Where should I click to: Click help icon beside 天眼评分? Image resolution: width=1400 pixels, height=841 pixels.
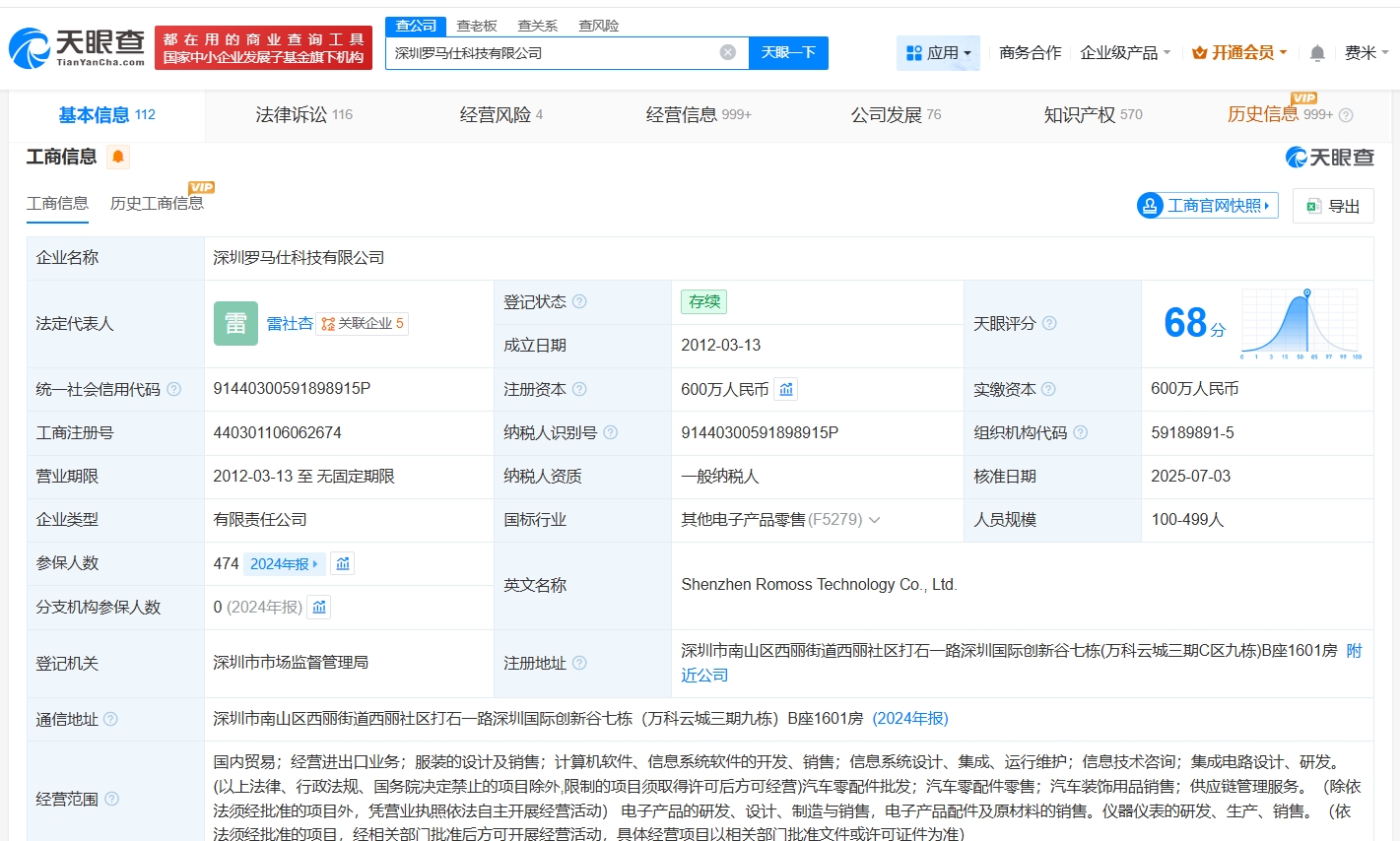[1050, 324]
